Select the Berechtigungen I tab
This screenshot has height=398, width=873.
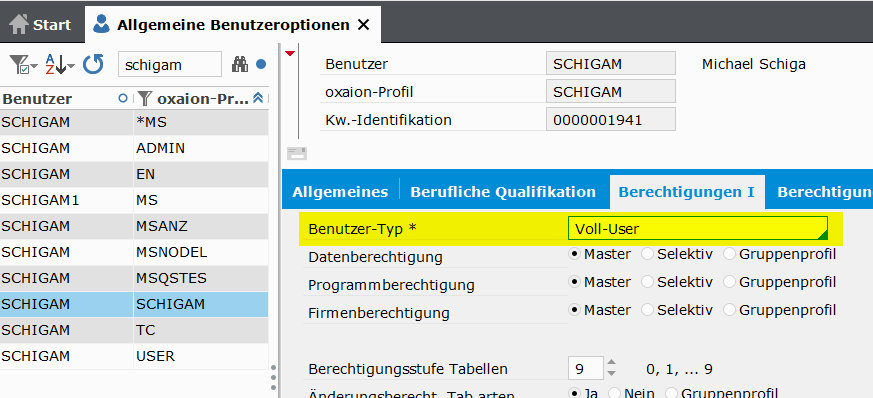687,192
